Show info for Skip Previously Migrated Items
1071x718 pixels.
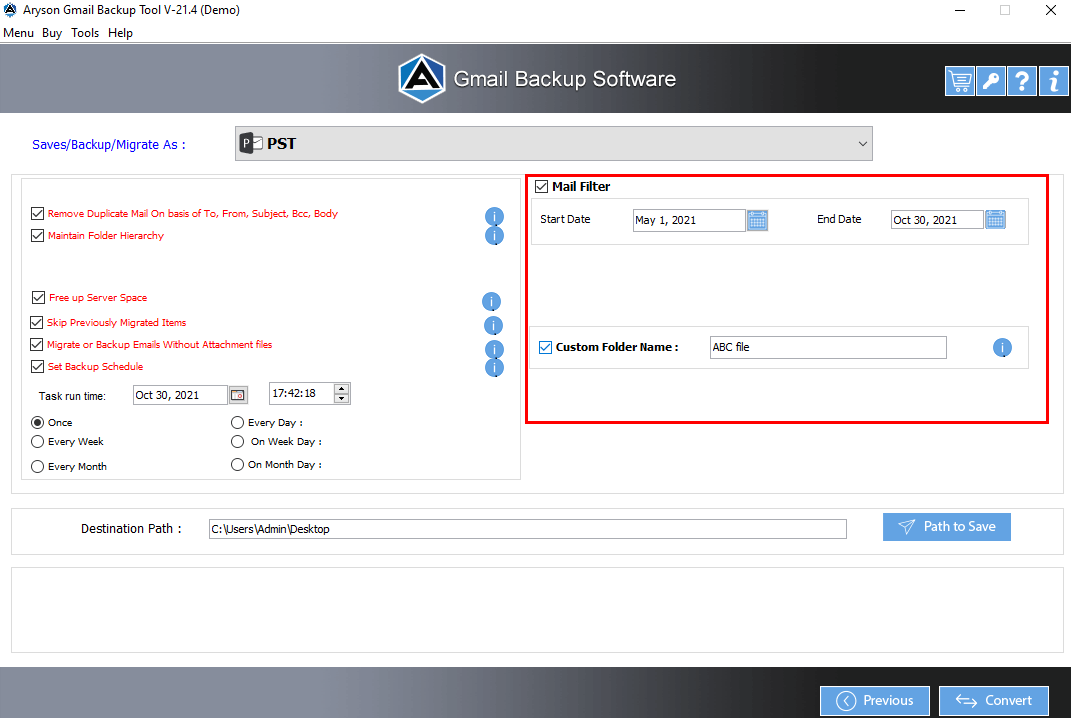493,325
